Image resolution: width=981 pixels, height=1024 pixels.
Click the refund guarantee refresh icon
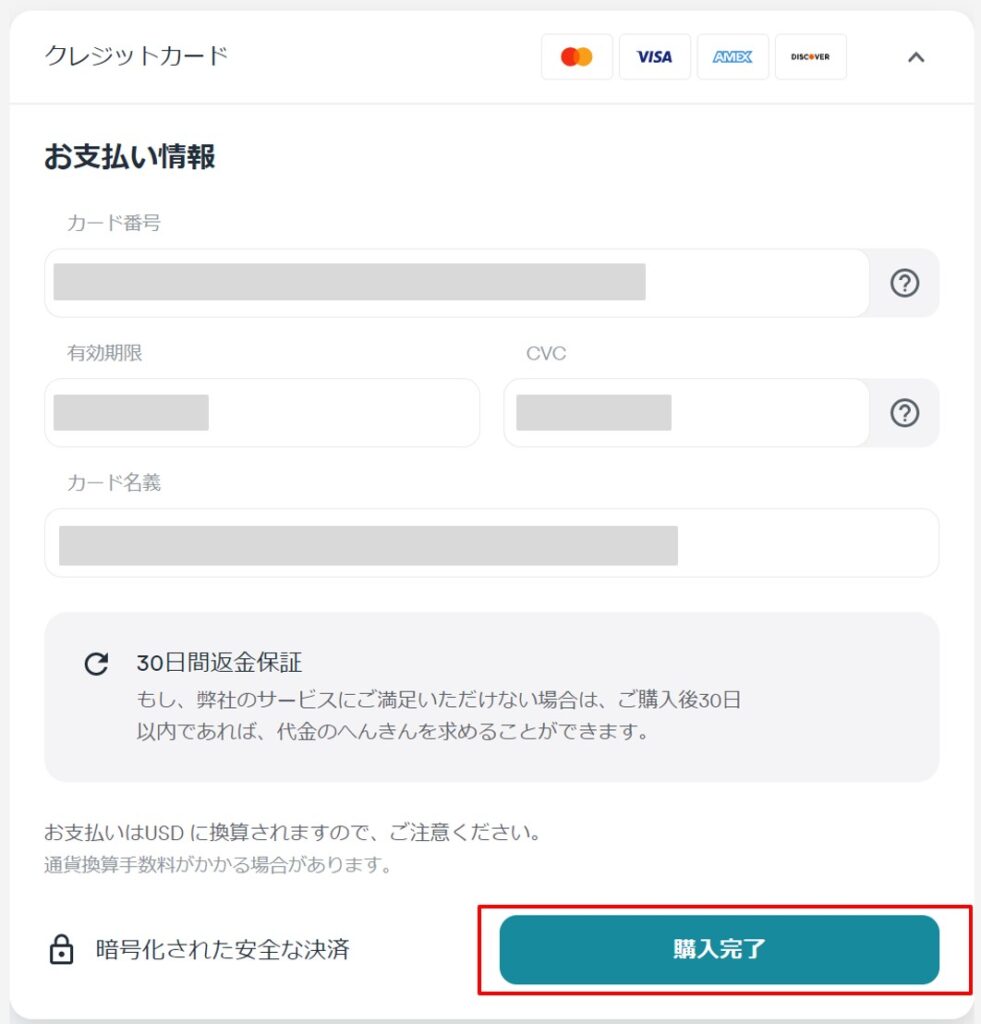[95, 662]
